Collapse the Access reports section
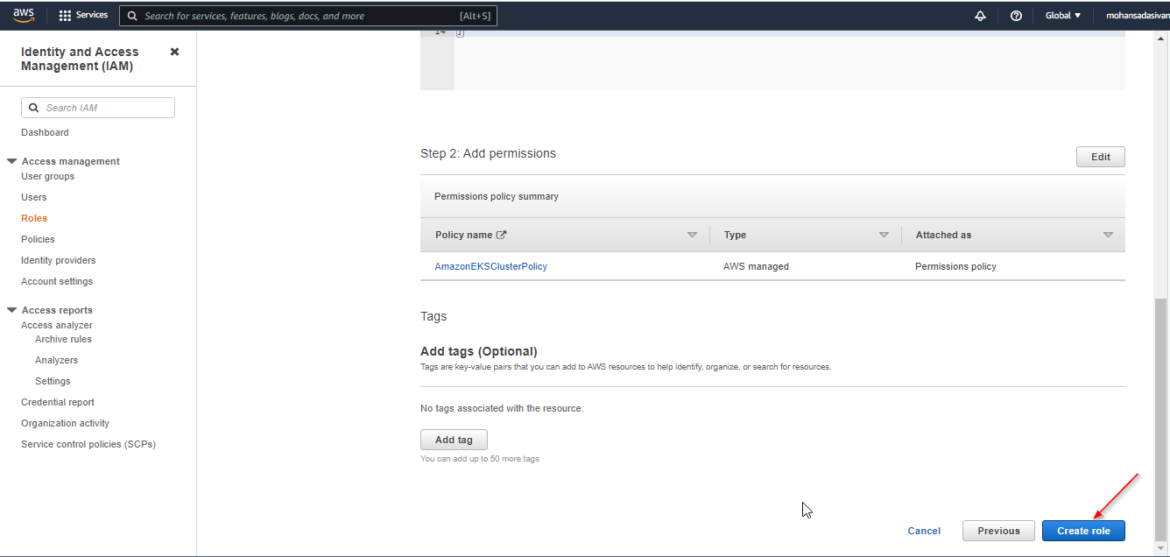1170x557 pixels. (x=11, y=310)
